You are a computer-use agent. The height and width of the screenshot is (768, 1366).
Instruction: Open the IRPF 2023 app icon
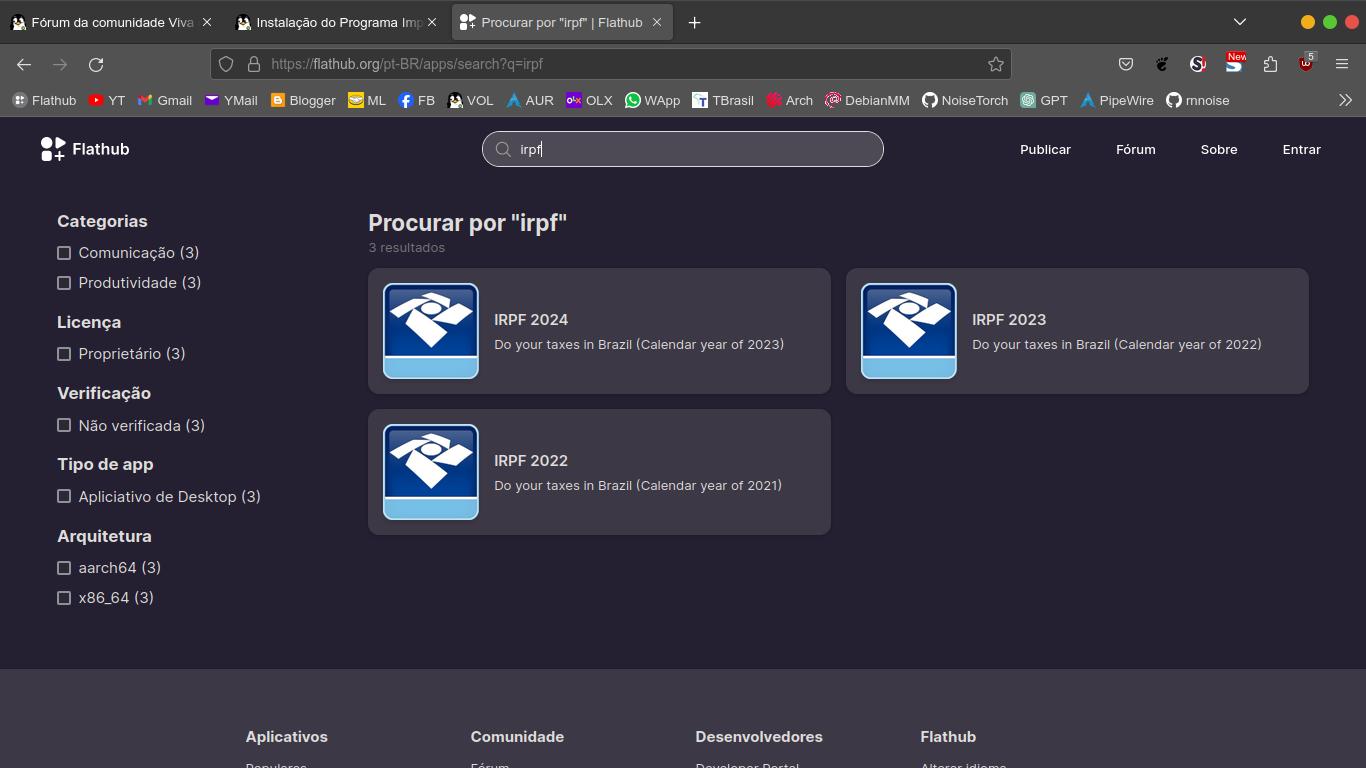pos(909,331)
